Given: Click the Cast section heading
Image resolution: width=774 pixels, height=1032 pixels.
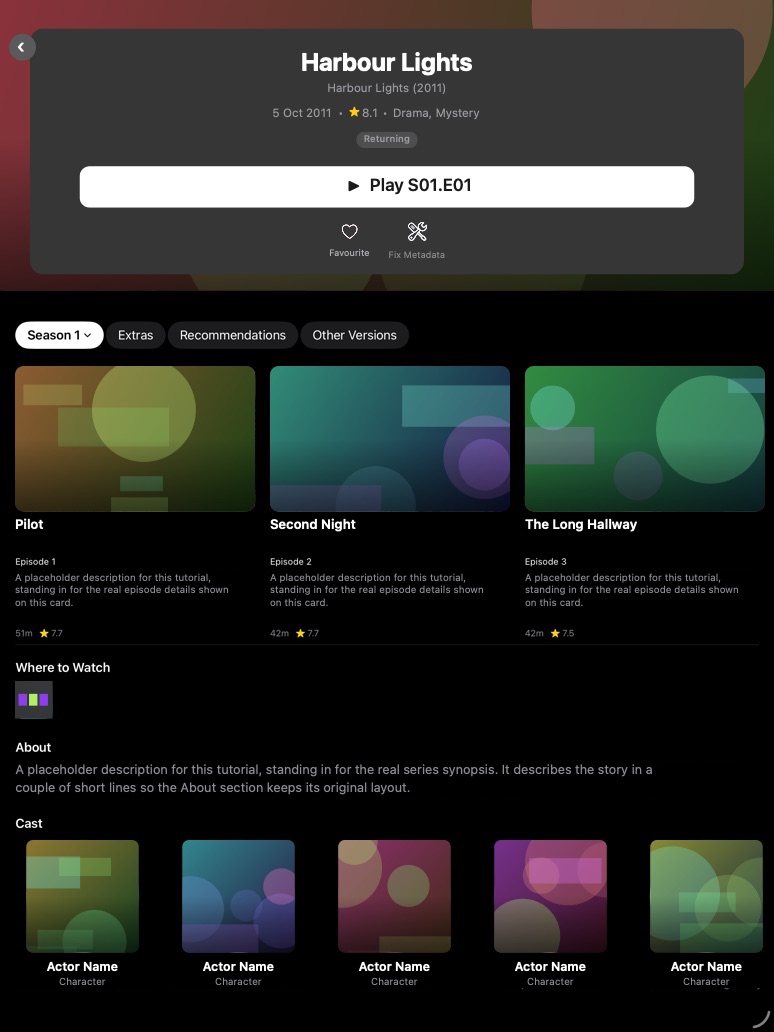Looking at the screenshot, I should (x=29, y=824).
